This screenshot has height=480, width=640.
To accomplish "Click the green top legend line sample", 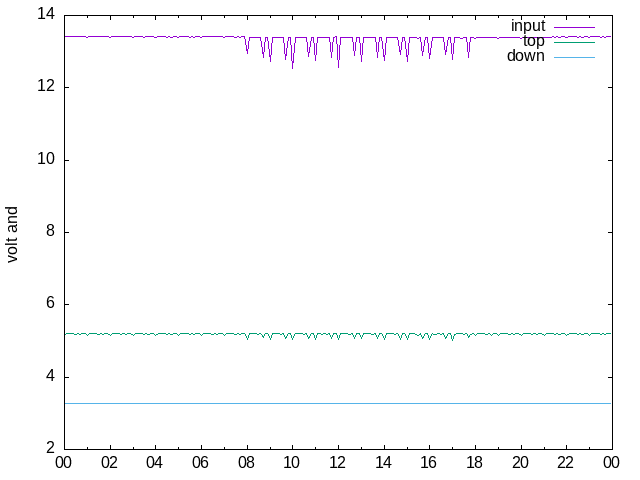I will pos(574,41).
